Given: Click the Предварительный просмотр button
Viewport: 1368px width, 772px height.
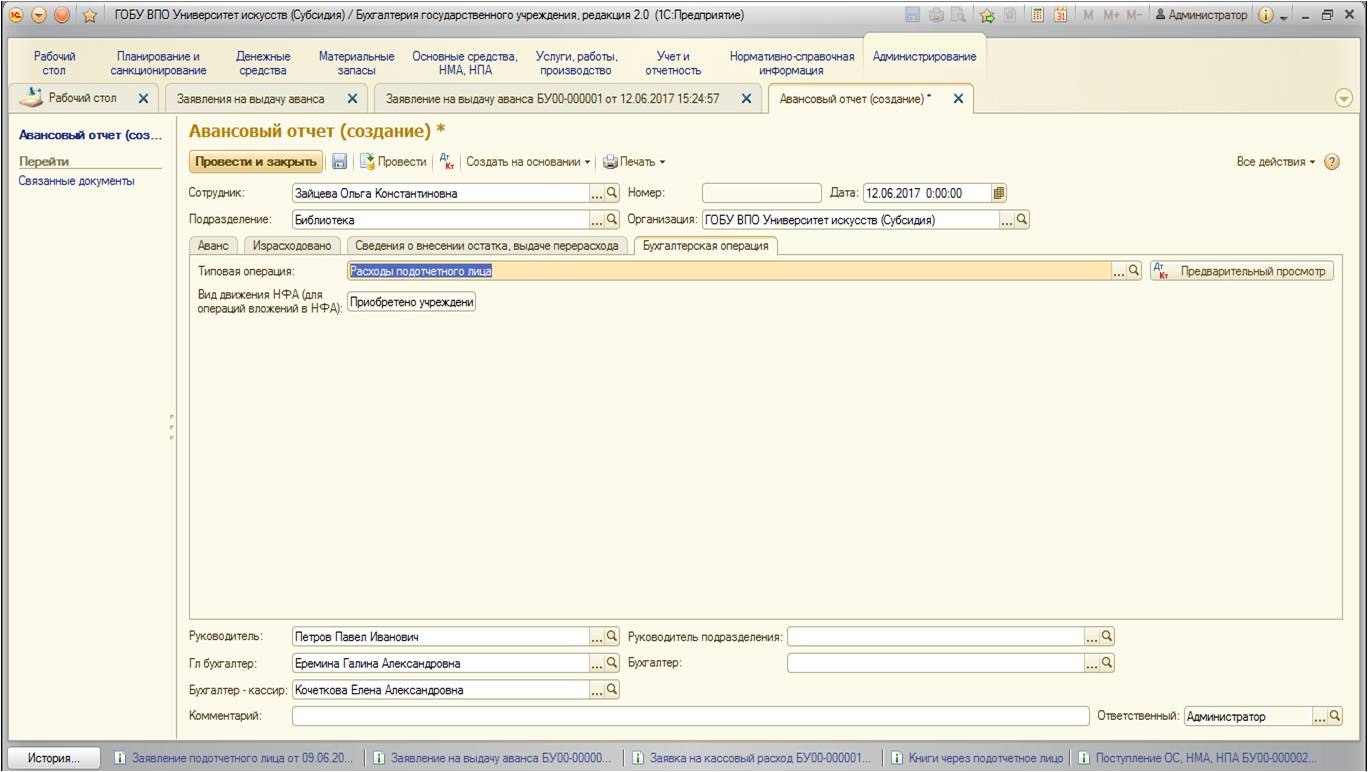Looking at the screenshot, I should point(1242,270).
